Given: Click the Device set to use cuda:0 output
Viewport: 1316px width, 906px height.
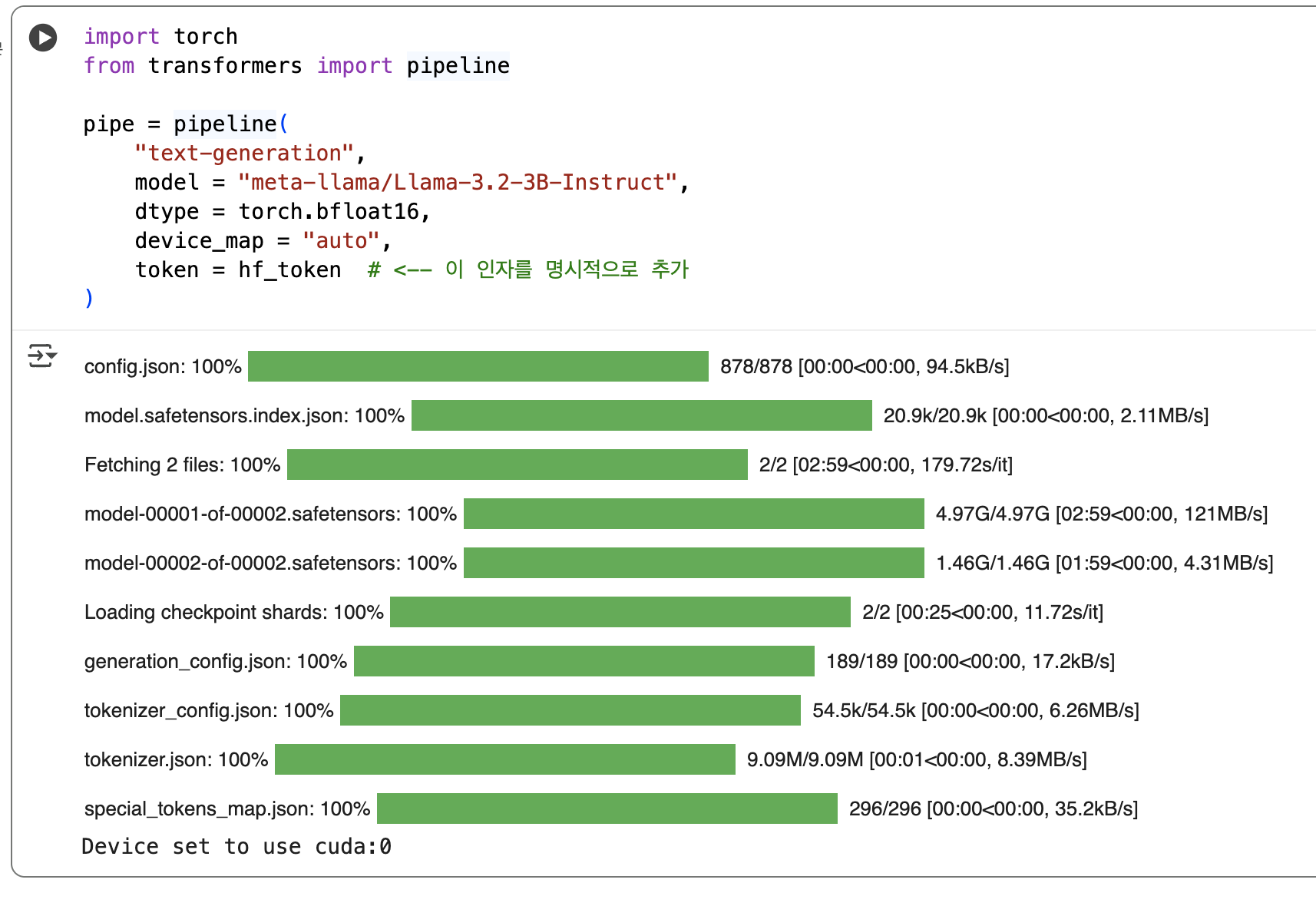Looking at the screenshot, I should 236,846.
